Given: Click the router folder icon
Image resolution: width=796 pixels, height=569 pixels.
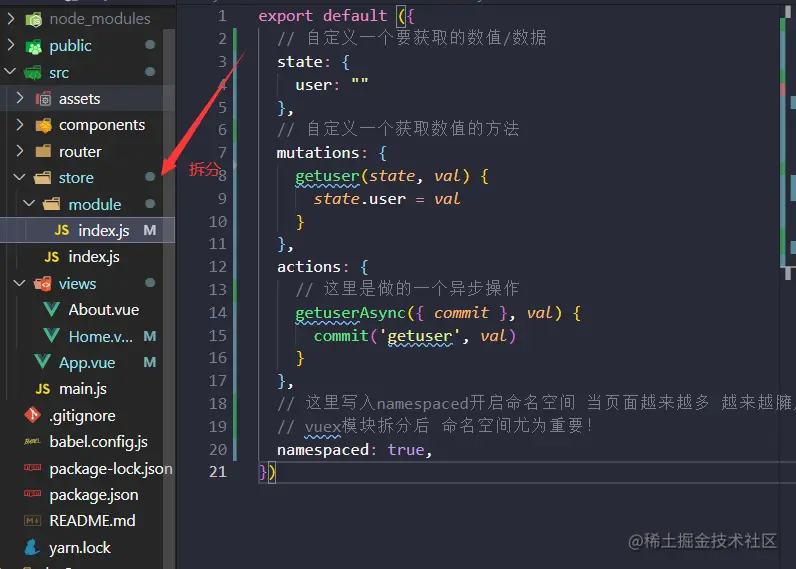Looking at the screenshot, I should coord(44,151).
